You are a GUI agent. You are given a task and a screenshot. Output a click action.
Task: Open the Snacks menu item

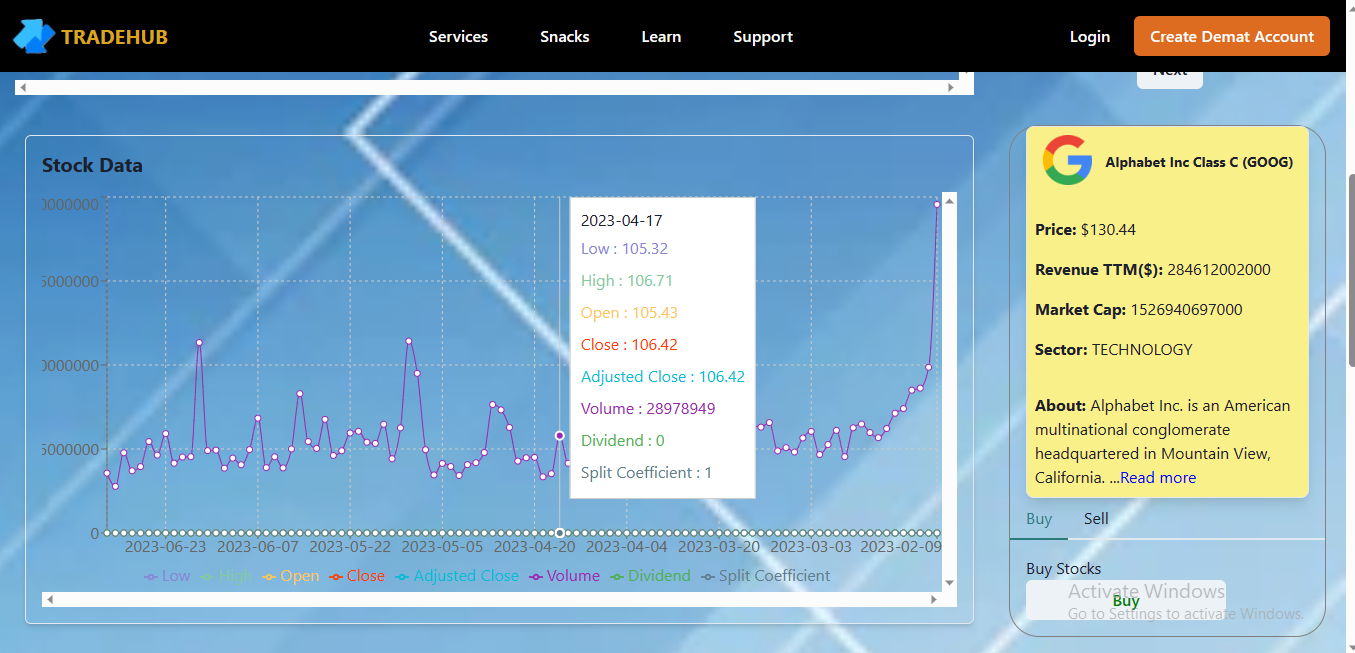[x=565, y=37]
